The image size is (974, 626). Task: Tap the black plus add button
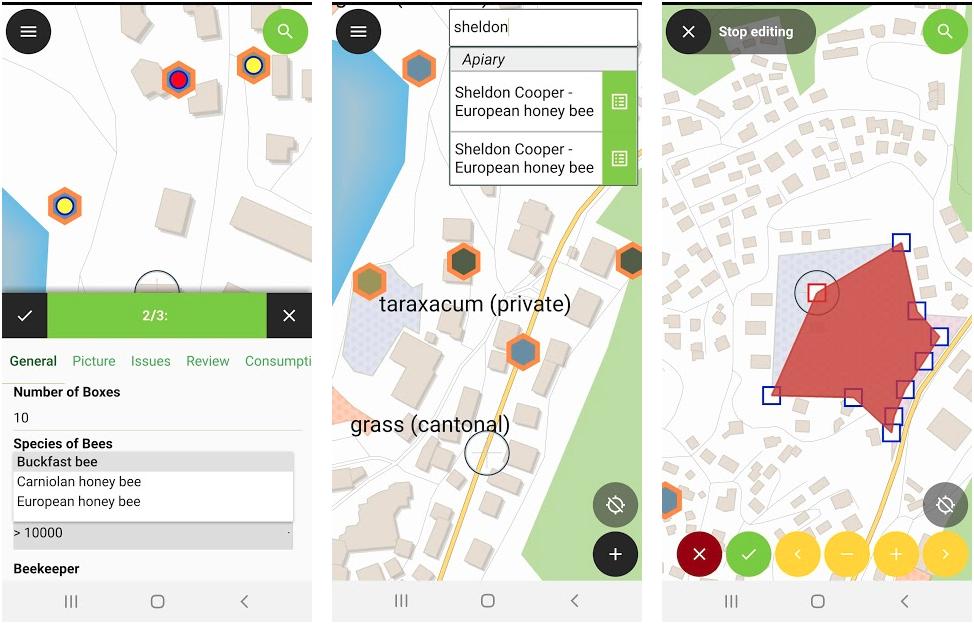point(615,554)
